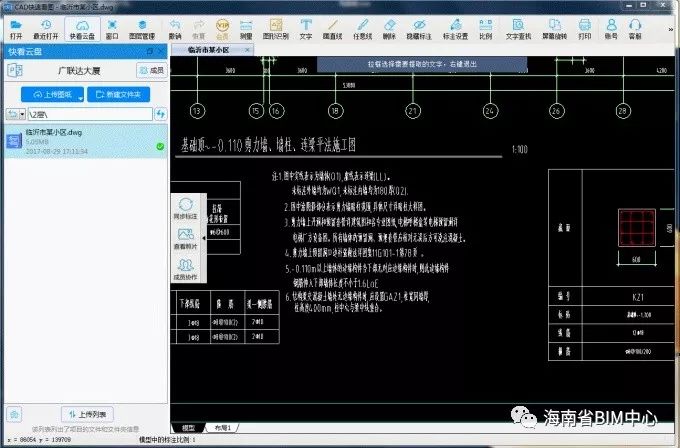The width and height of the screenshot is (680, 448).
Task: Select the 图形识别 shape recognition tool
Action: point(276,29)
